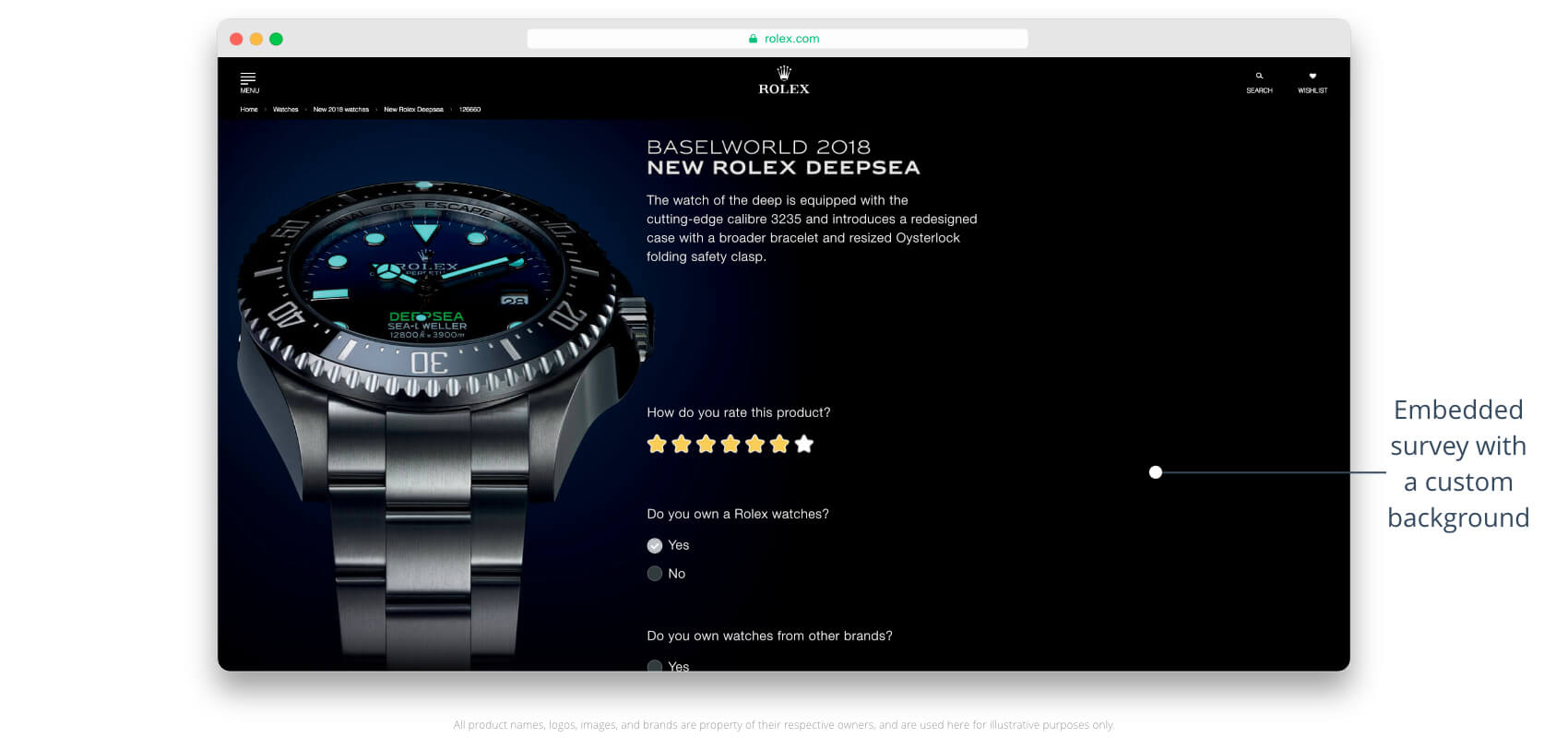Select the fourth rating star
This screenshot has width=1568, height=738.
pyautogui.click(x=731, y=445)
